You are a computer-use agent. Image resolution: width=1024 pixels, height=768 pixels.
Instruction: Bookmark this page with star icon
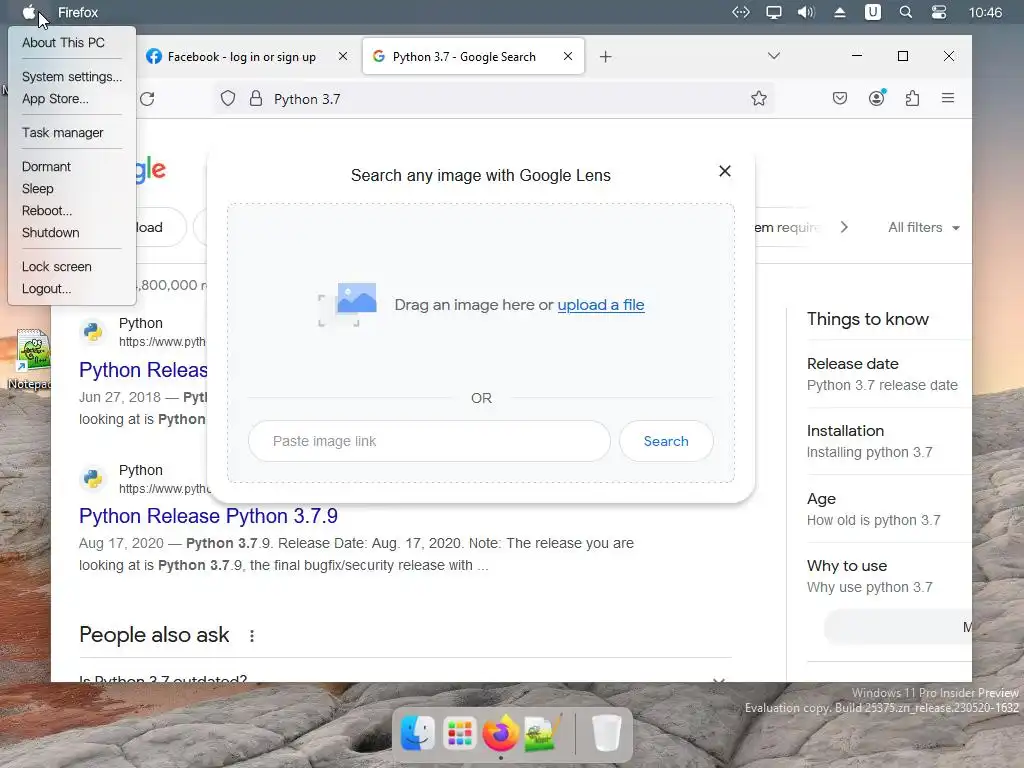759,99
